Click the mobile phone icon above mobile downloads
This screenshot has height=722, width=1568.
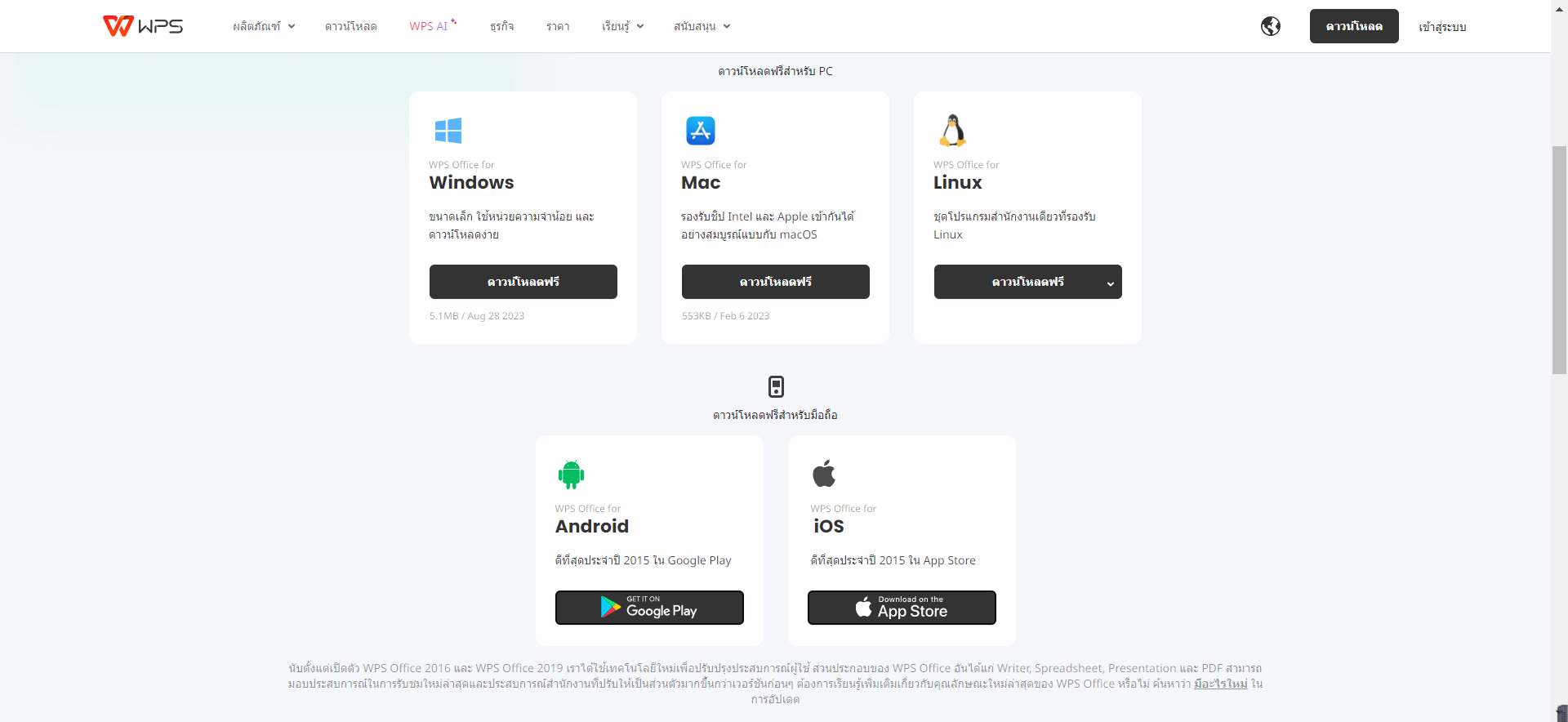(x=776, y=386)
